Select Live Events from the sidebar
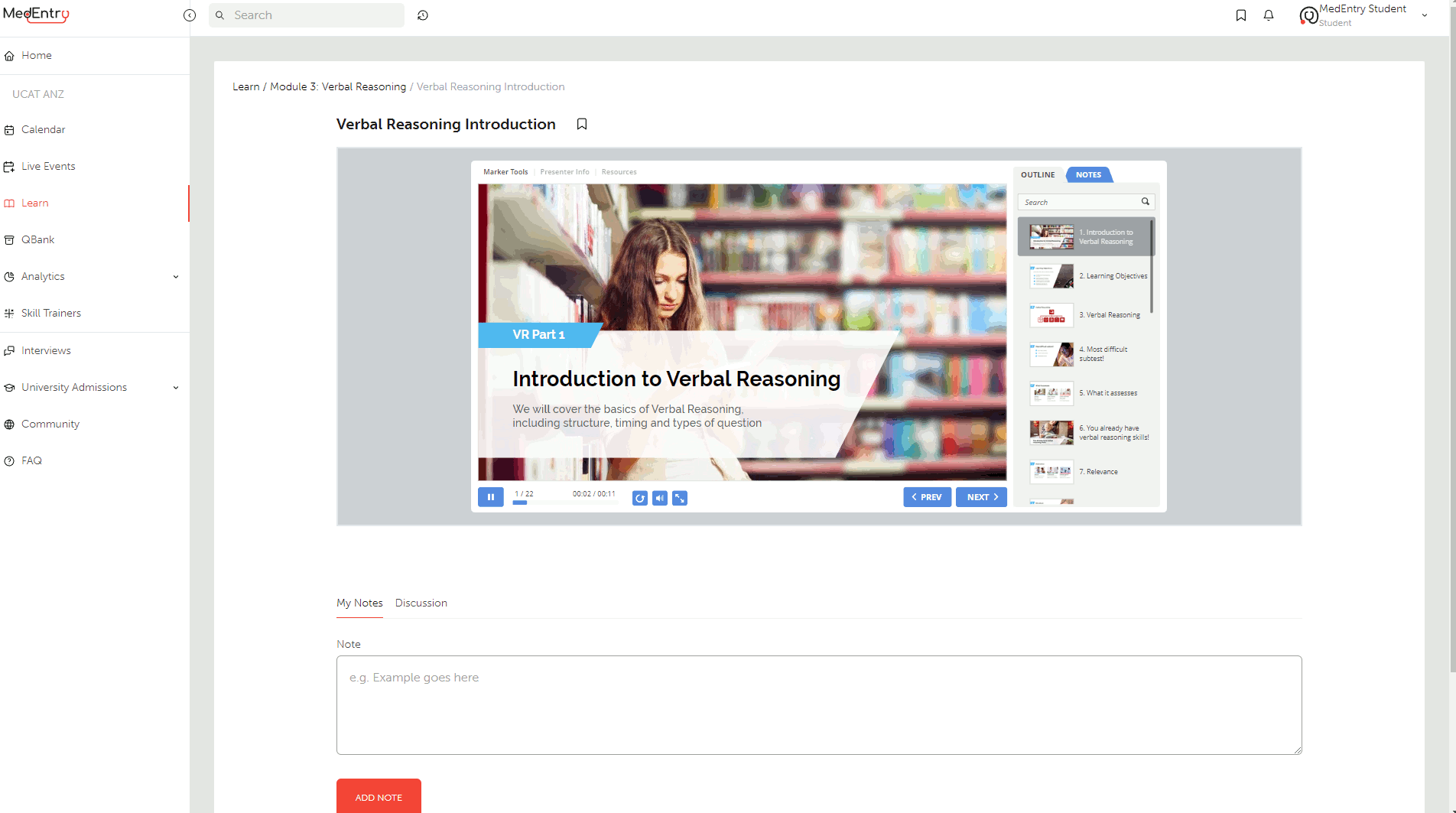This screenshot has width=1456, height=813. [48, 166]
